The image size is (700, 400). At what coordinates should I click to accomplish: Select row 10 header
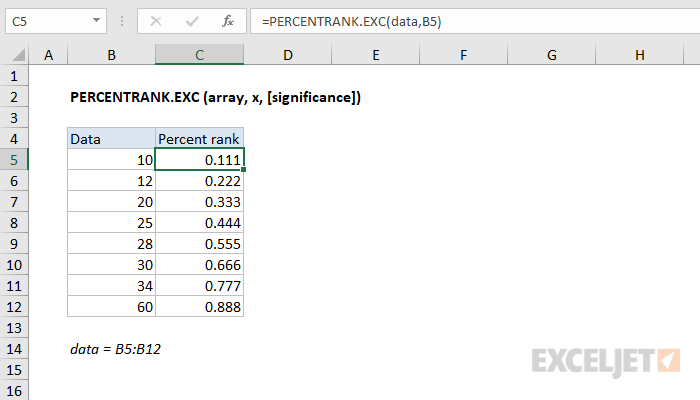point(14,265)
